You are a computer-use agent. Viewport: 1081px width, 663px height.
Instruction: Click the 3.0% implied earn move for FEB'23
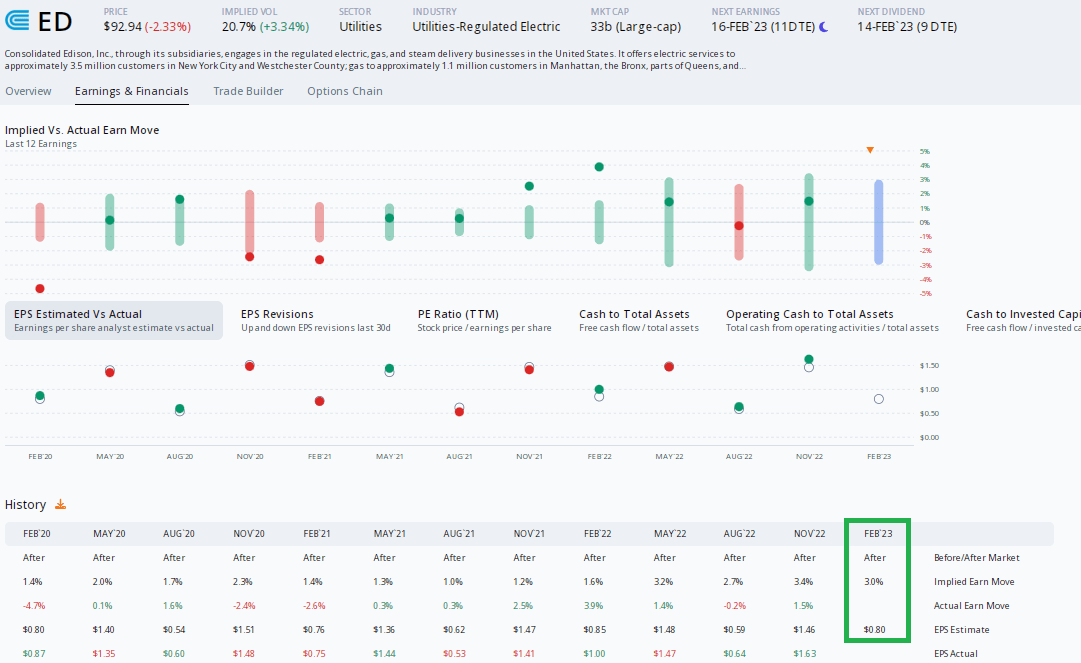873,582
